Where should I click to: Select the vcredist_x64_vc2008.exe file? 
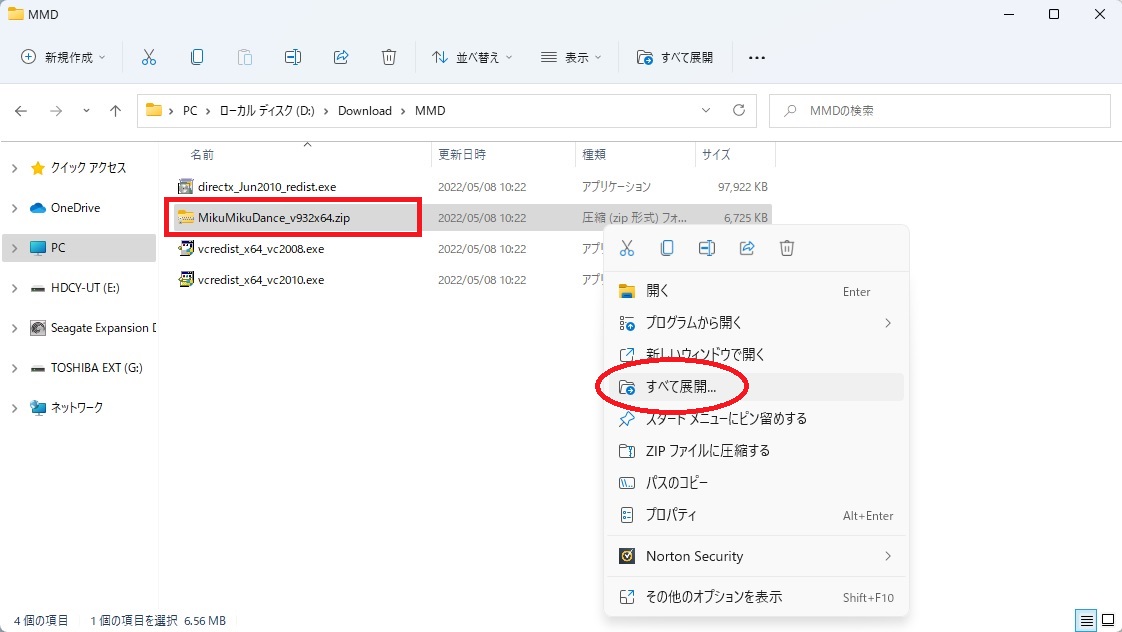point(260,249)
